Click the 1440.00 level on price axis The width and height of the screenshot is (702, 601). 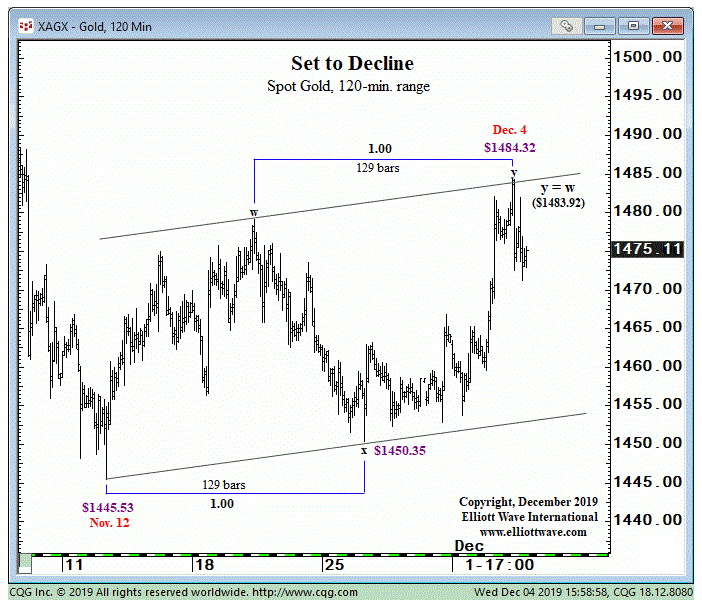650,519
